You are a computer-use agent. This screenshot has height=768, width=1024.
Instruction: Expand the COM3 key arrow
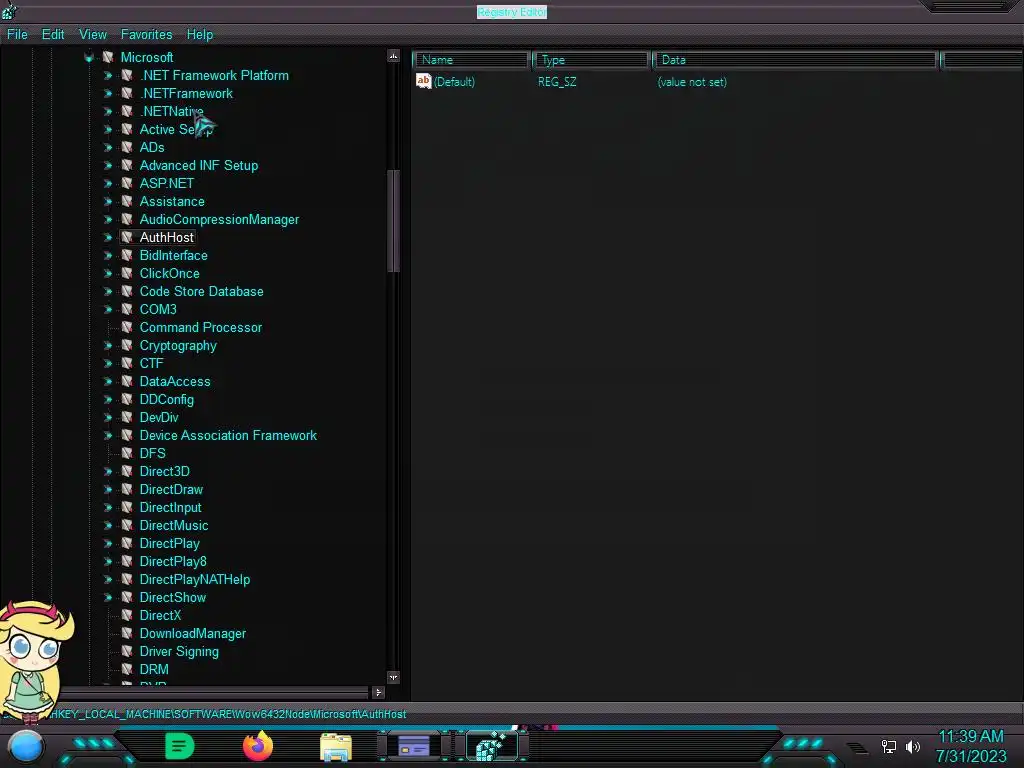click(x=108, y=310)
